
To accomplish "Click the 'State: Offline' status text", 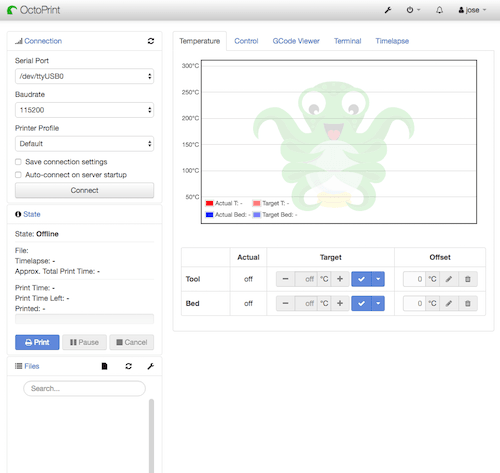I will (x=37, y=234).
